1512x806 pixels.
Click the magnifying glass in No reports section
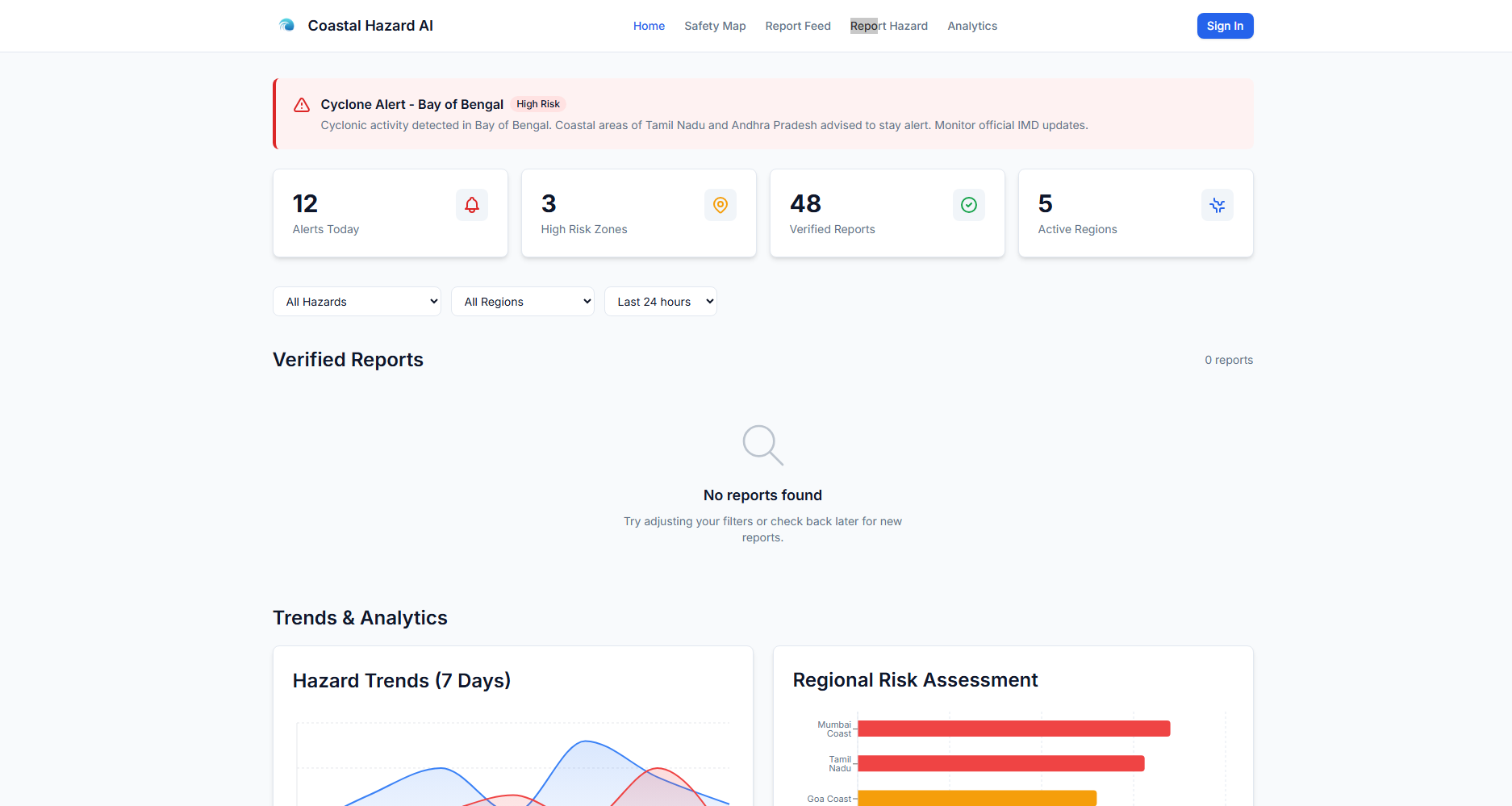[762, 445]
